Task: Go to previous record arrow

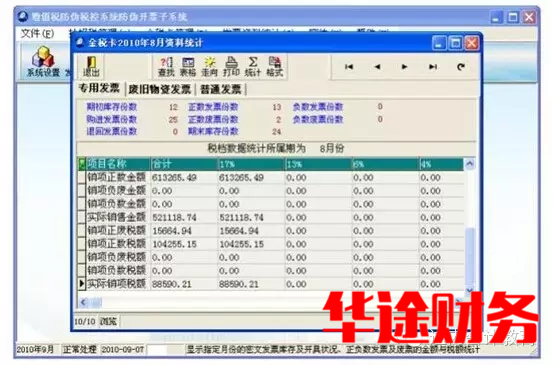Action: pos(377,67)
